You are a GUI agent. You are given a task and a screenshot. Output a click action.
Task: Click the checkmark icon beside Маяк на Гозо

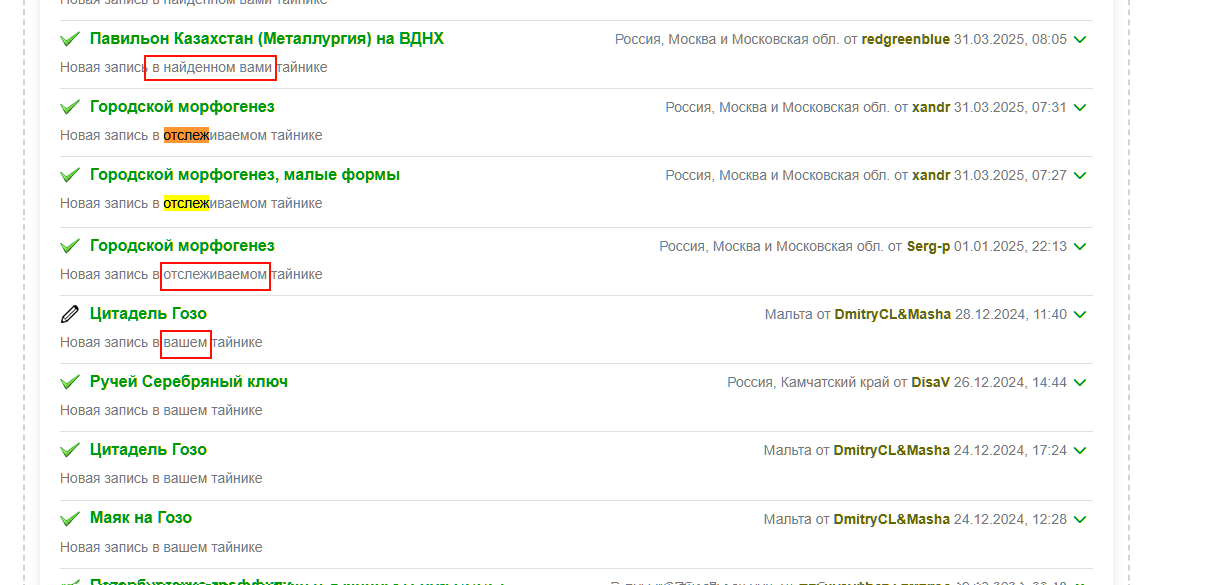click(69, 518)
